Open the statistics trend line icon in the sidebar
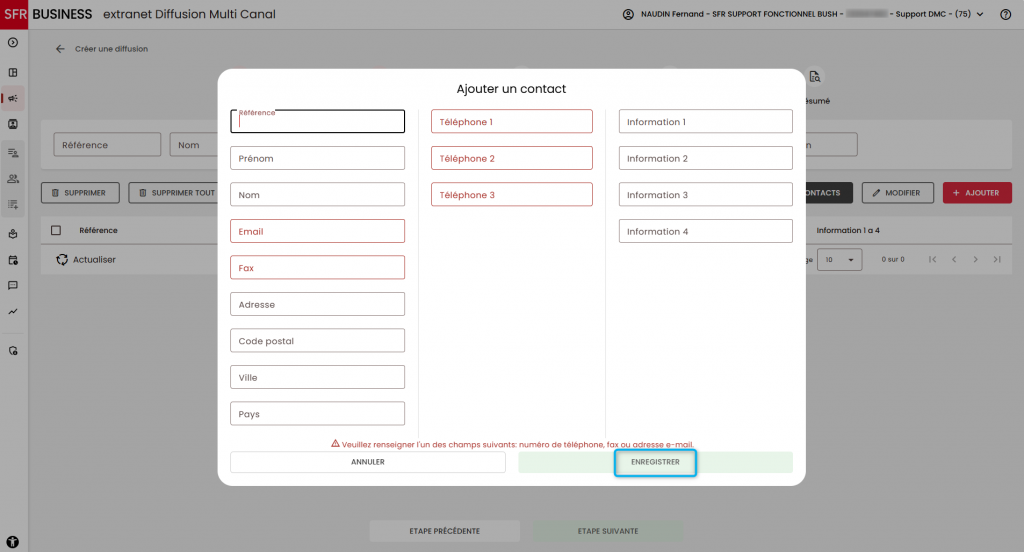 [12, 312]
